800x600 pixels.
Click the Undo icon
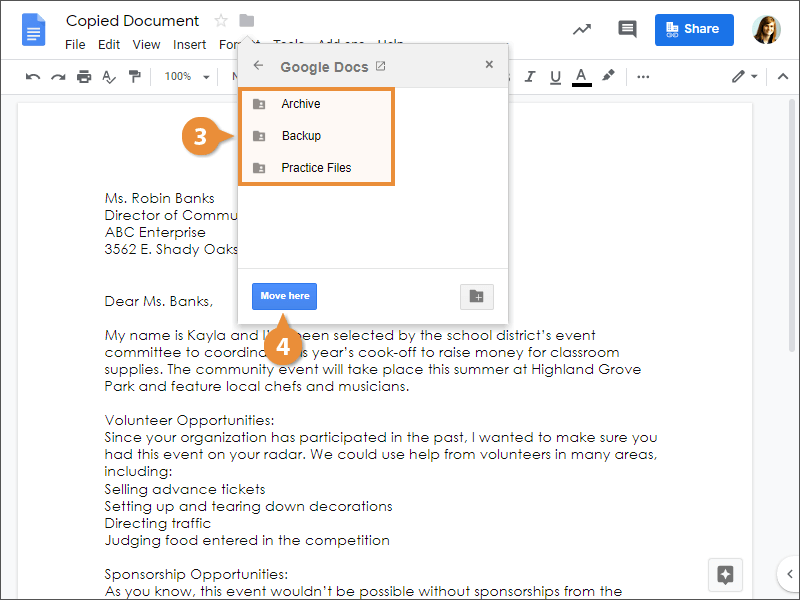tap(33, 77)
